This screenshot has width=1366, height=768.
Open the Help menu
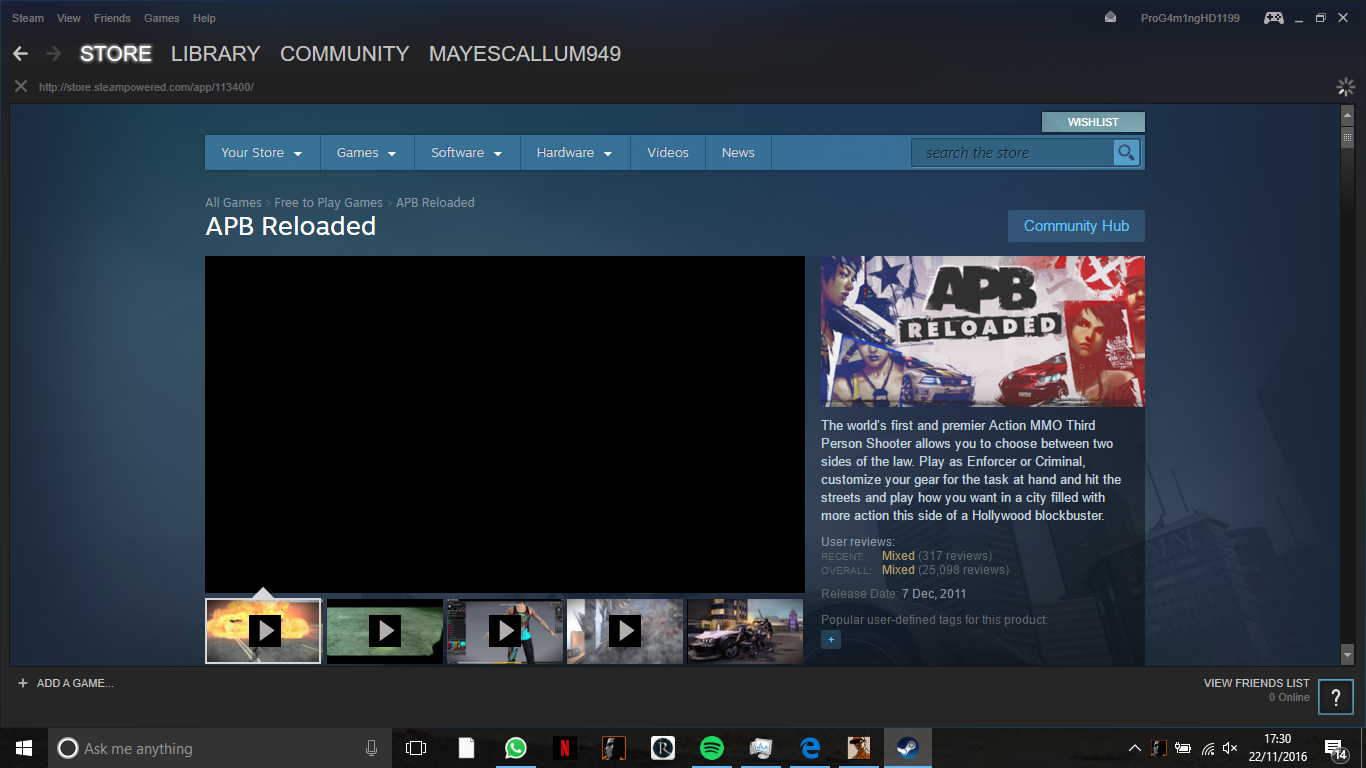click(204, 18)
